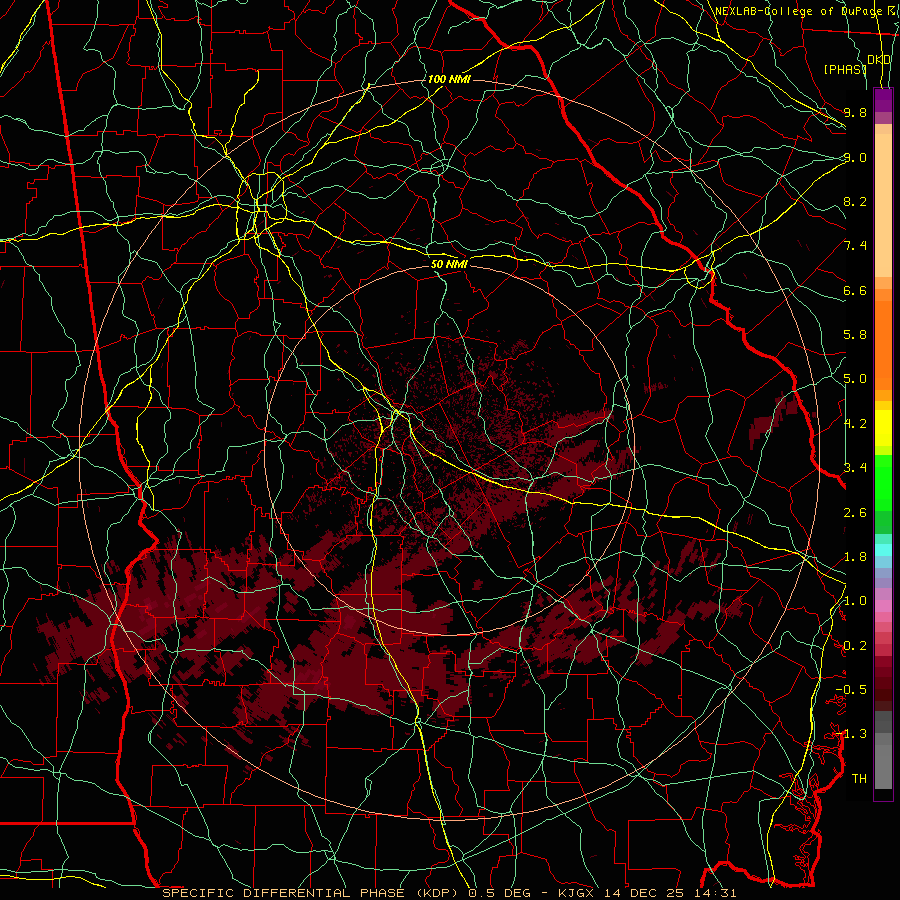Viewport: 900px width, 900px height.
Task: Click the 100 NMI range ring label
Action: coord(449,79)
